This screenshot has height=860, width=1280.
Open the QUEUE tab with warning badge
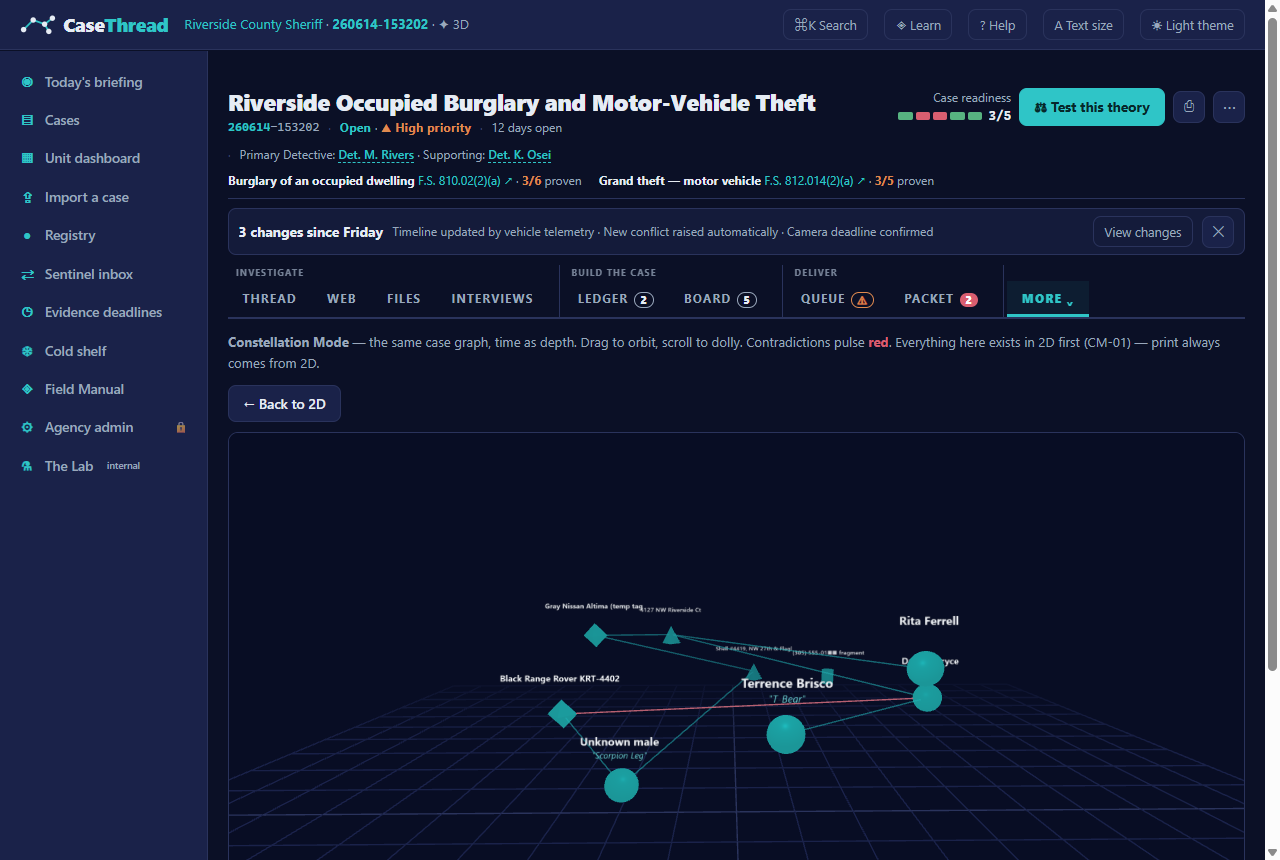(837, 299)
